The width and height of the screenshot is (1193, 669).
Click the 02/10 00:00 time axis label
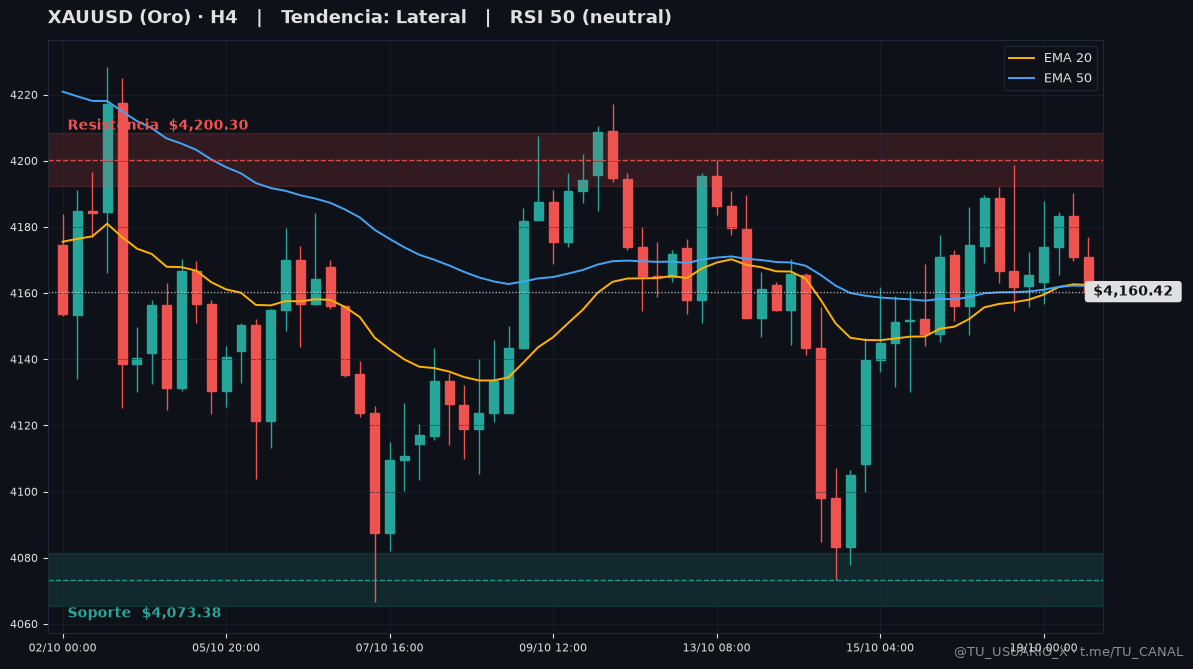pyautogui.click(x=63, y=648)
